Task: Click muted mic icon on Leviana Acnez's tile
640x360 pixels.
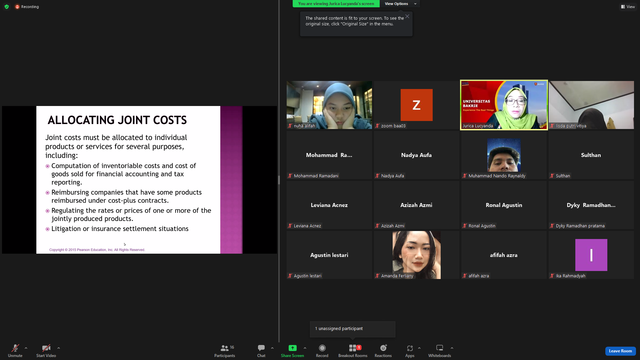Action: click(290, 226)
